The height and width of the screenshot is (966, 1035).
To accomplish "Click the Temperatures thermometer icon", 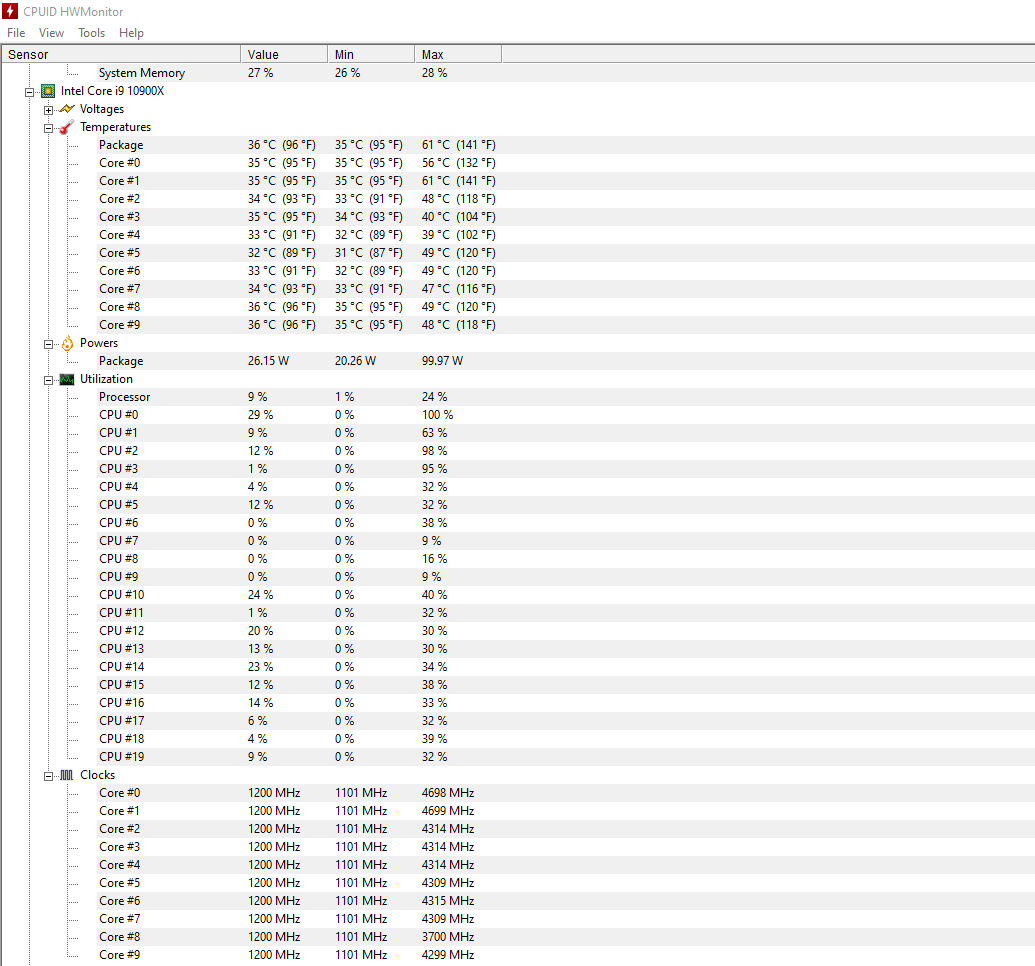I will click(x=67, y=127).
